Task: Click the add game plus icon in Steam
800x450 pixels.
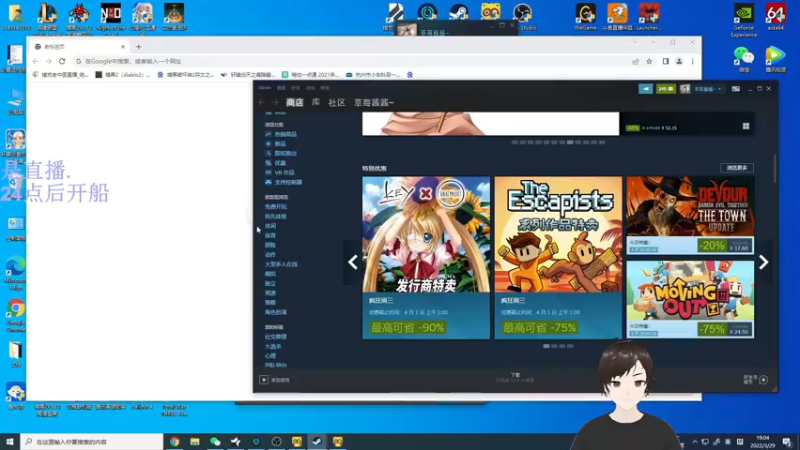Action: [264, 380]
